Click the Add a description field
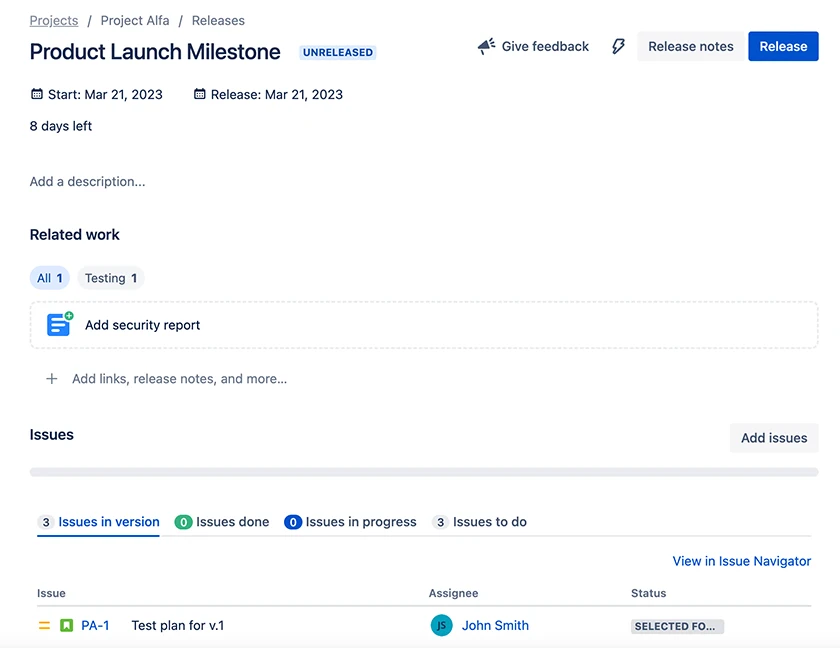 click(x=86, y=182)
